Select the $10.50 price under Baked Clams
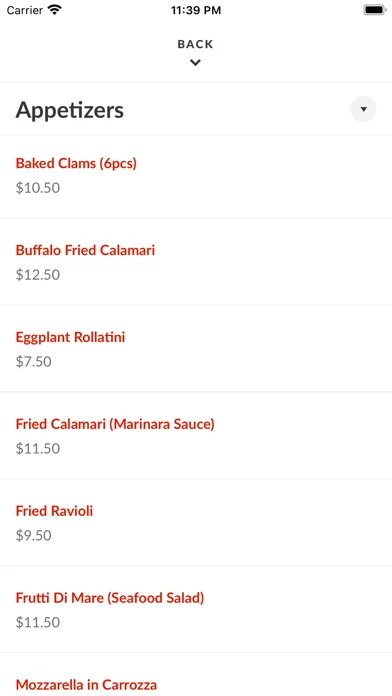392x696 pixels. click(x=38, y=188)
